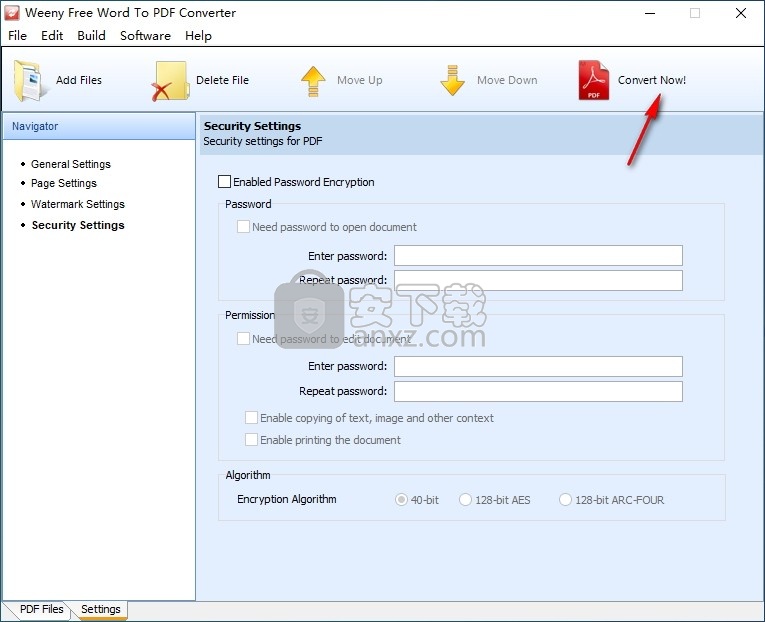Select the 128-bit AES radio
The width and height of the screenshot is (765, 622).
(465, 500)
